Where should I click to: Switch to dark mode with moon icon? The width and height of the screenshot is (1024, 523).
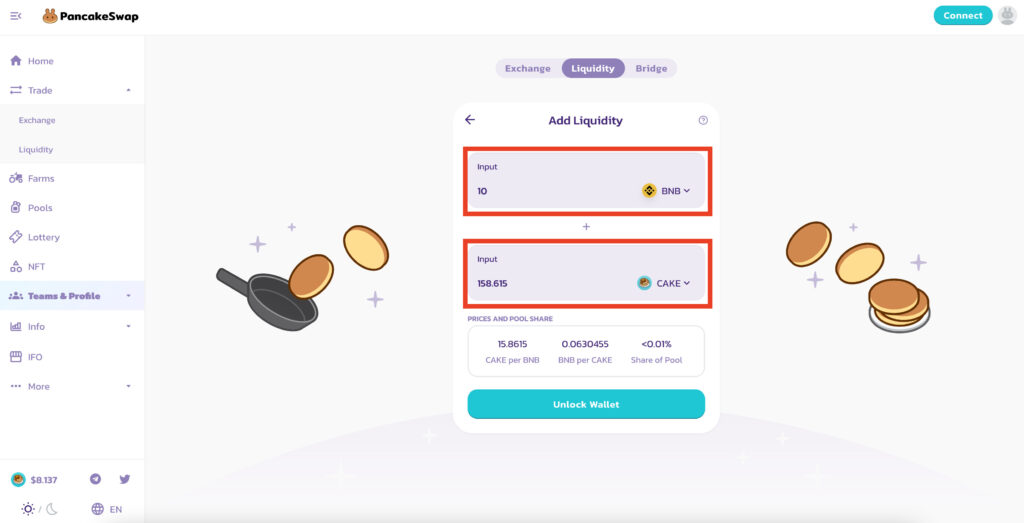[52, 509]
